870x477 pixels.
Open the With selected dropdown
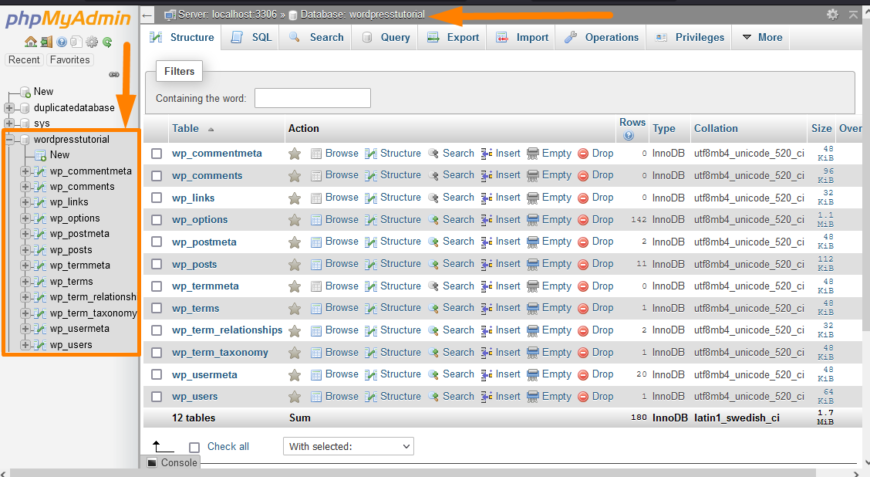(x=348, y=446)
